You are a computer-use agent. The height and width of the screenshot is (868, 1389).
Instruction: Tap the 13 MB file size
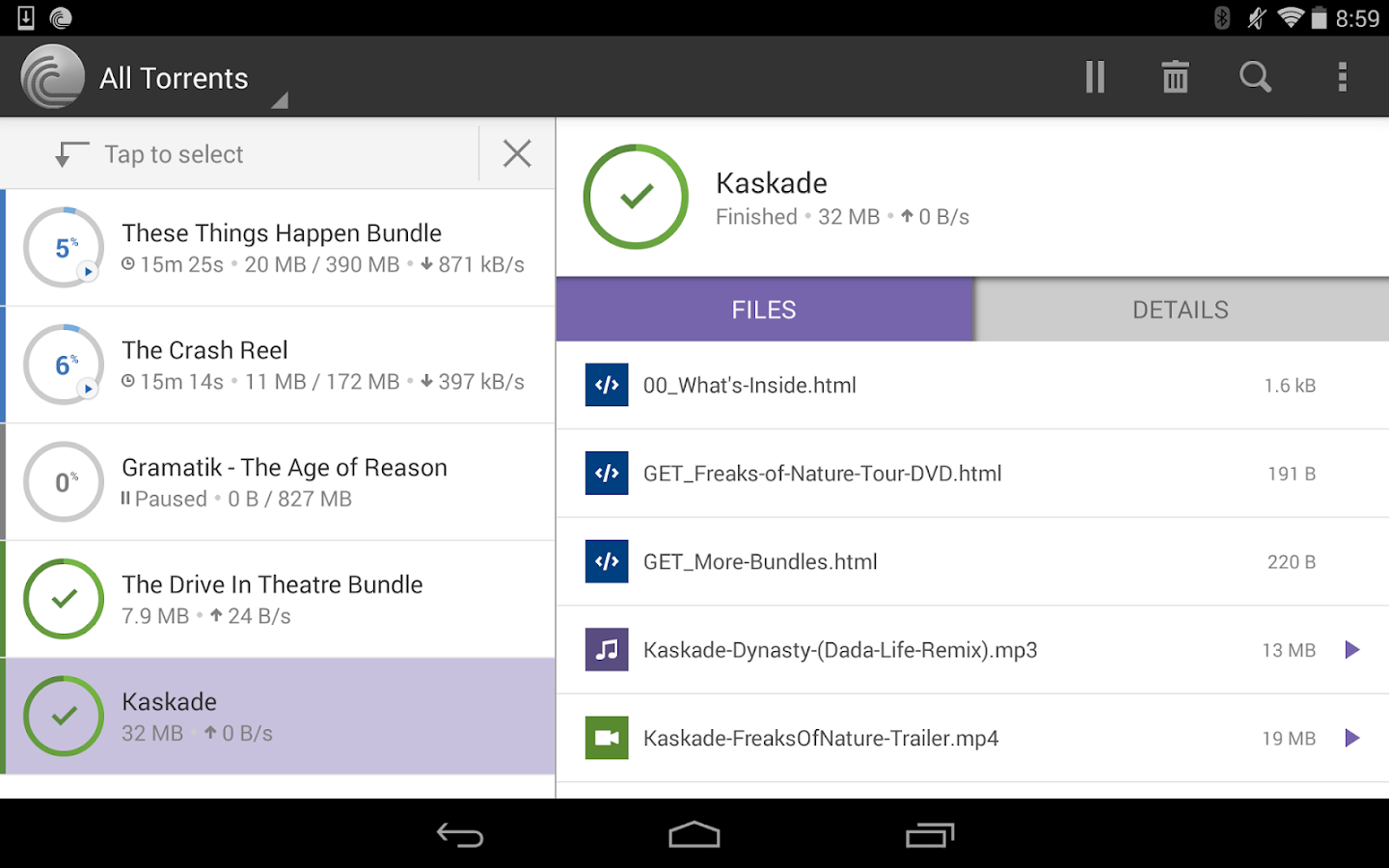(1289, 651)
